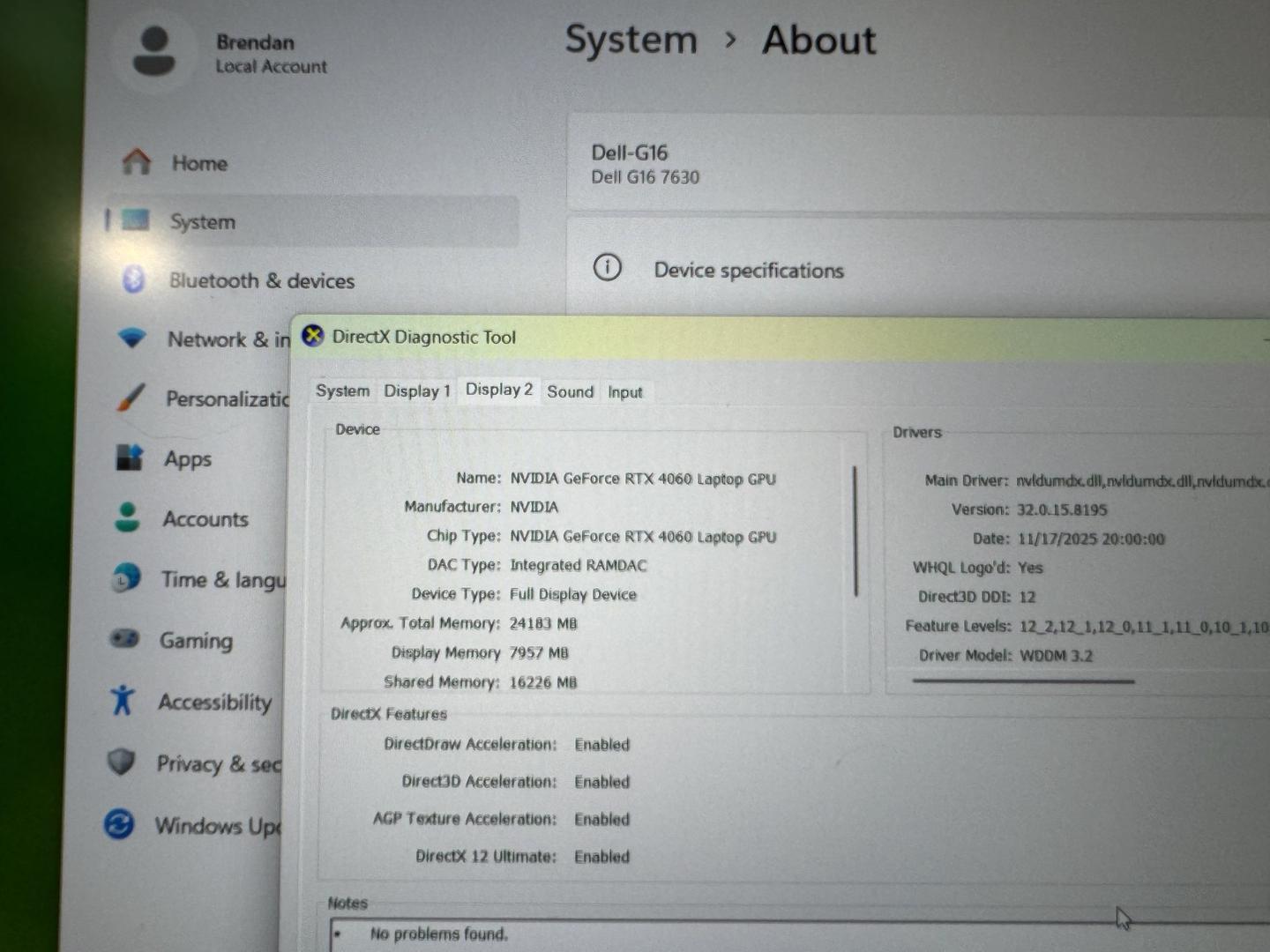
Task: Open Accounts settings icon
Action: [x=128, y=517]
